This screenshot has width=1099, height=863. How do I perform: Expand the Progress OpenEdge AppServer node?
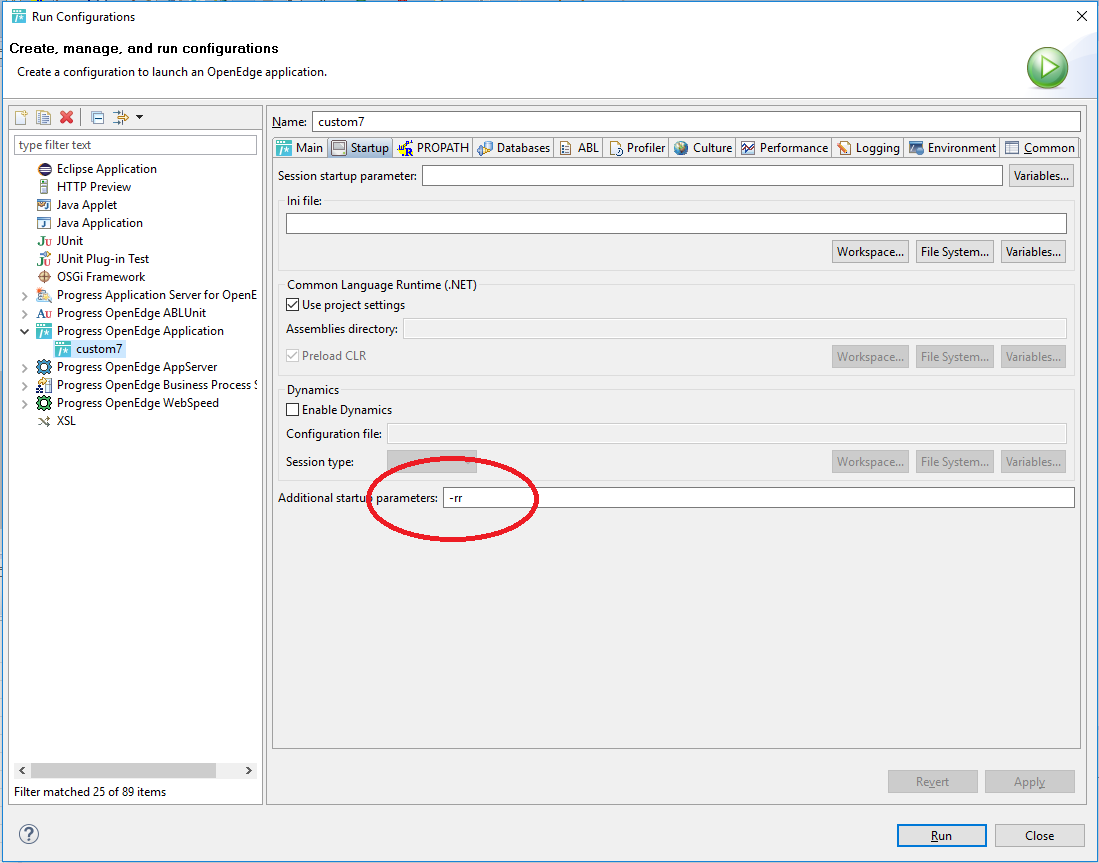25,367
